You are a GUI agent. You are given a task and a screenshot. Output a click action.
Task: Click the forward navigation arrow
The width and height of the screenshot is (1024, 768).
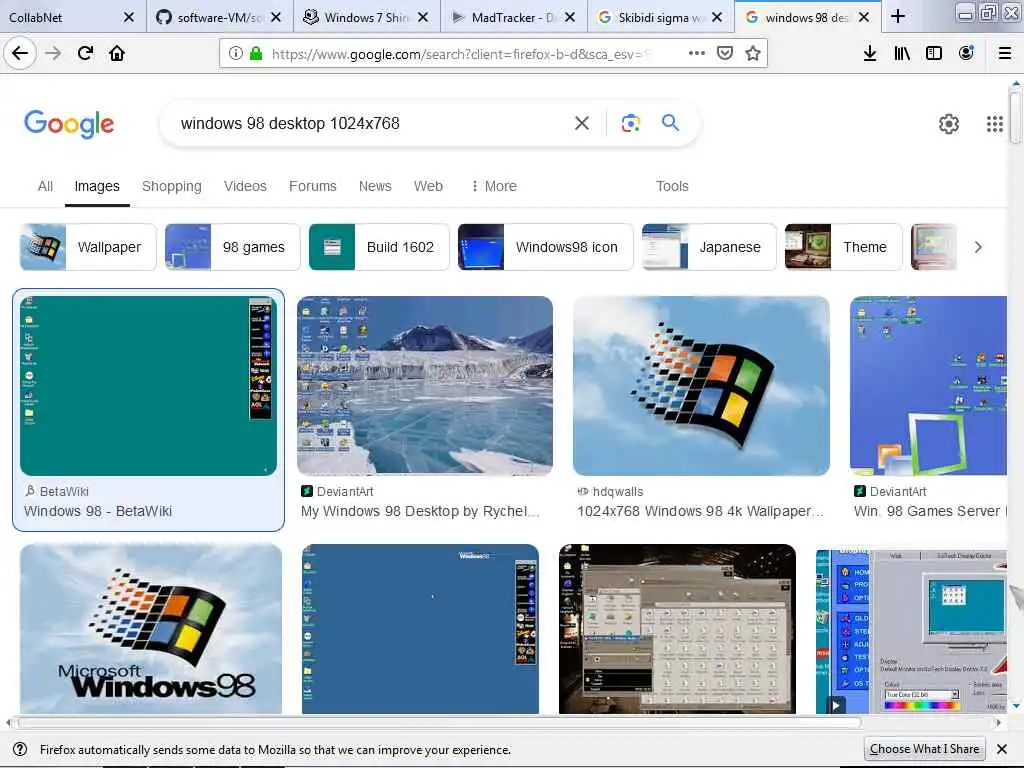53,53
